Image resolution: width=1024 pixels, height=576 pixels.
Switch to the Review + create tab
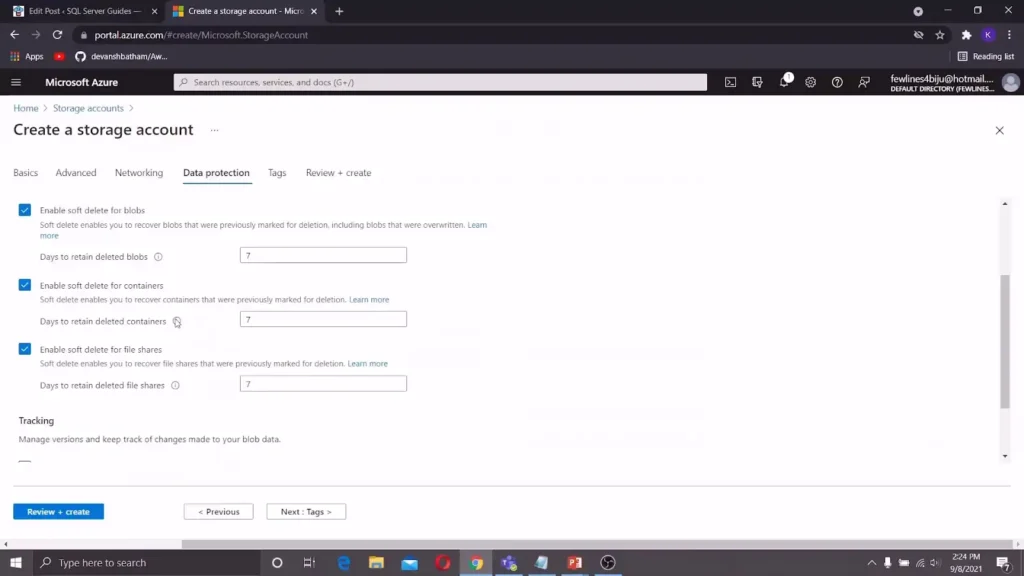point(338,172)
